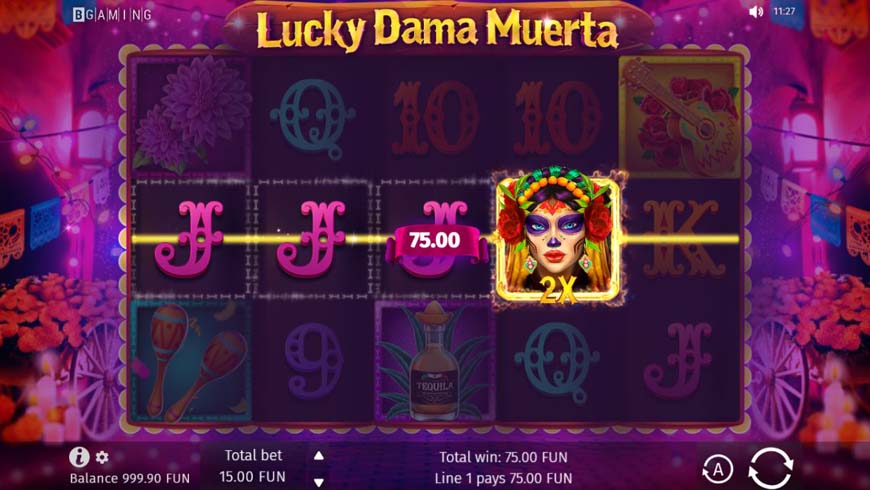Screen dimensions: 870x490
Task: Click the Dama Muerta 2X wild symbol
Action: coord(558,238)
